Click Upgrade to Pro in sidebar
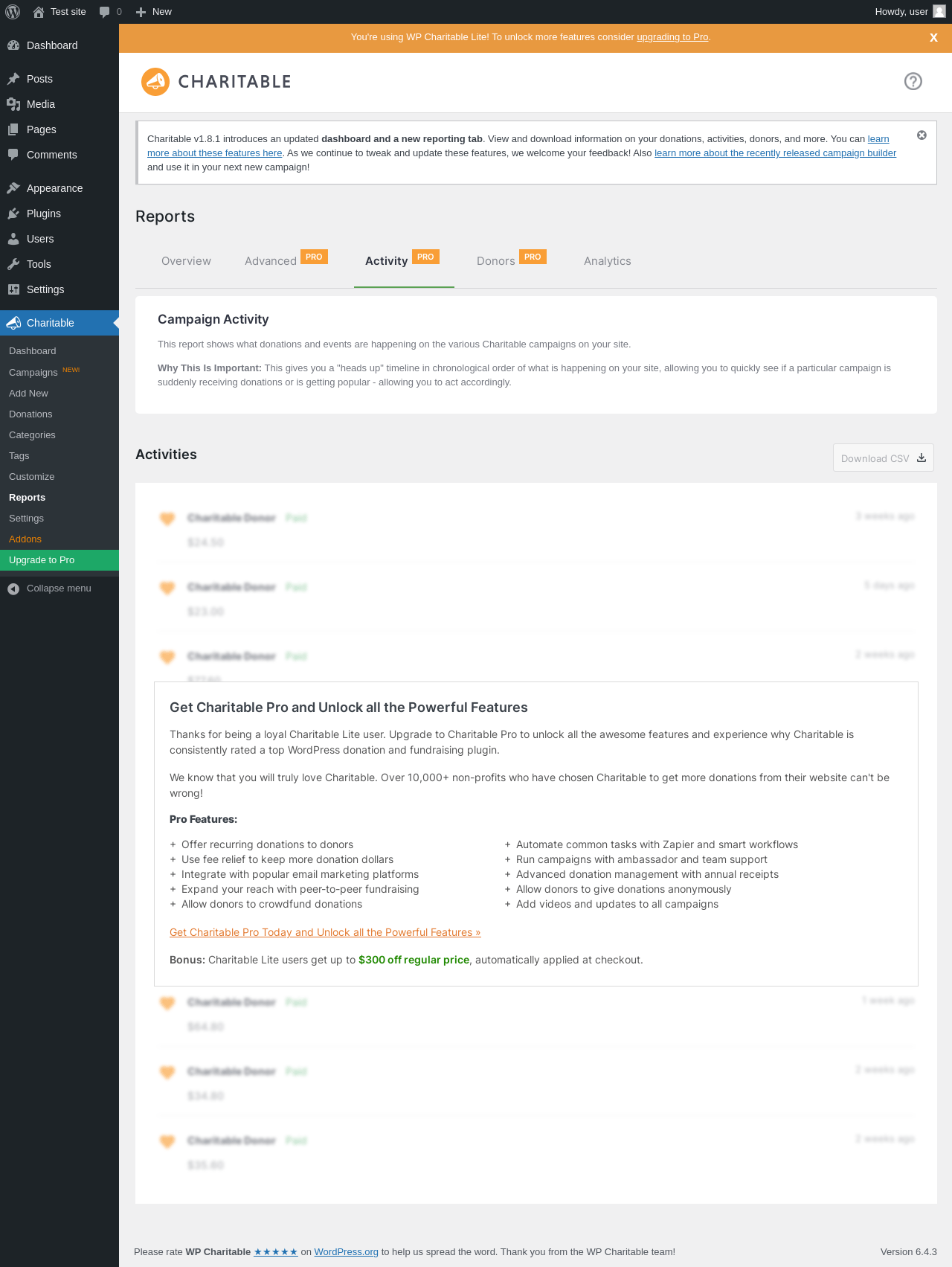Screen dimensions: 952x1267 click(59, 560)
